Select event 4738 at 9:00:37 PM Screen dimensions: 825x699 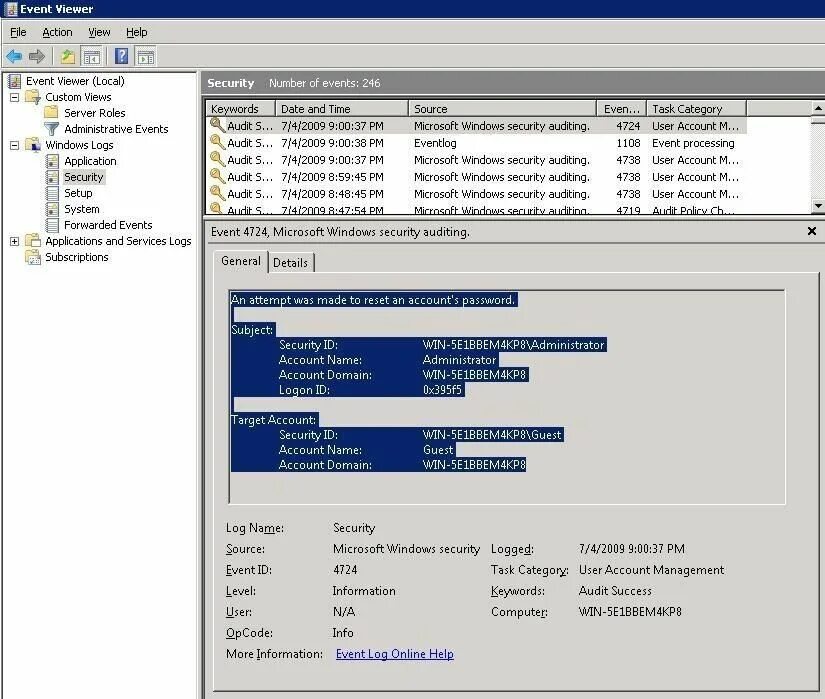(x=476, y=160)
